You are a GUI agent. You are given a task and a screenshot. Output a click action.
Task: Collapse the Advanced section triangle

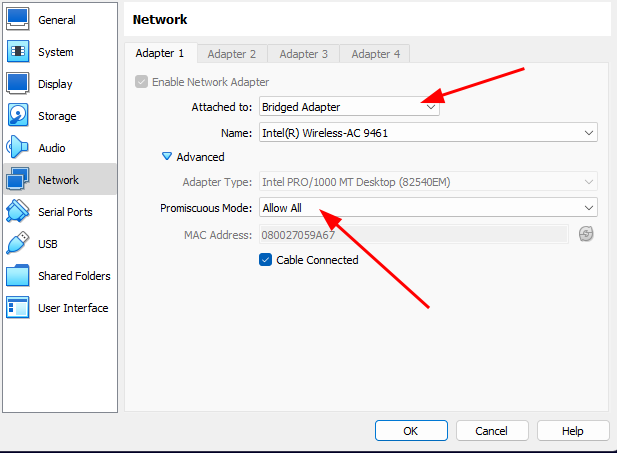point(167,157)
